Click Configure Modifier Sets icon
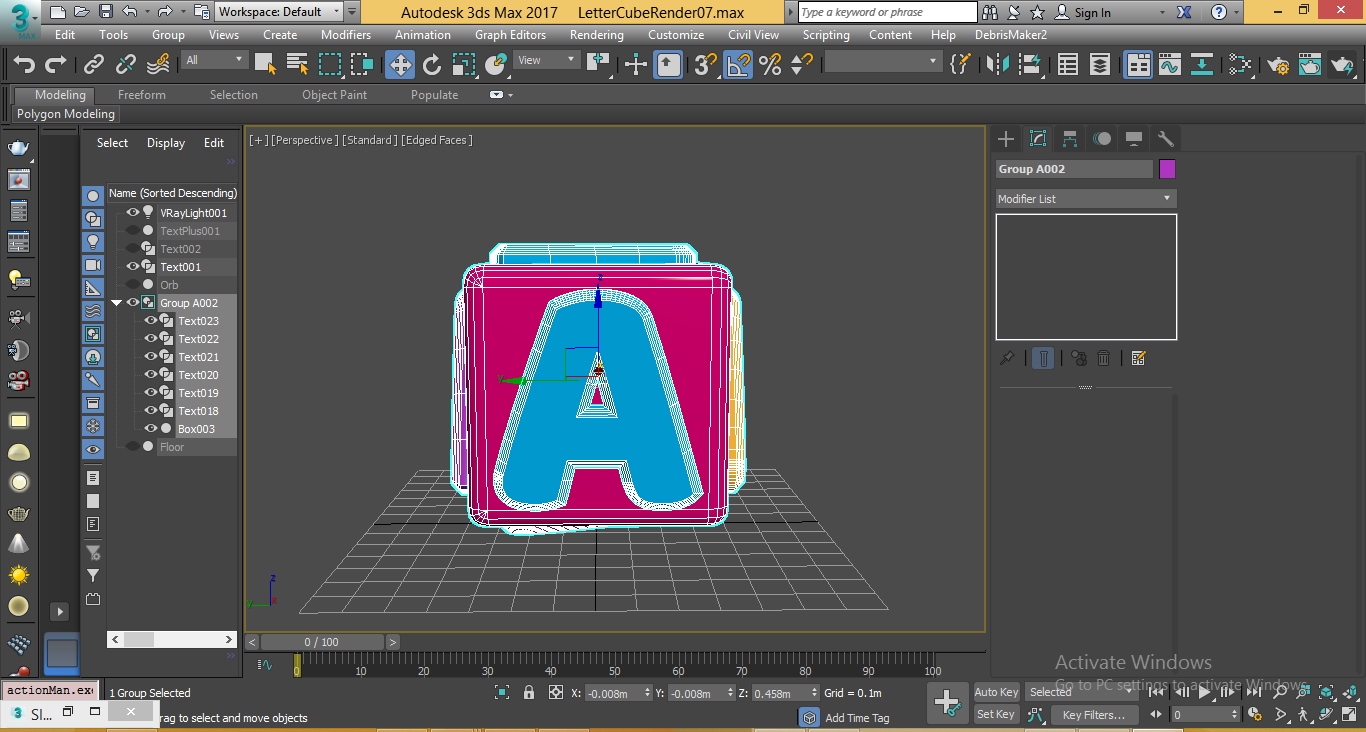Viewport: 1366px width, 732px height. (1138, 358)
